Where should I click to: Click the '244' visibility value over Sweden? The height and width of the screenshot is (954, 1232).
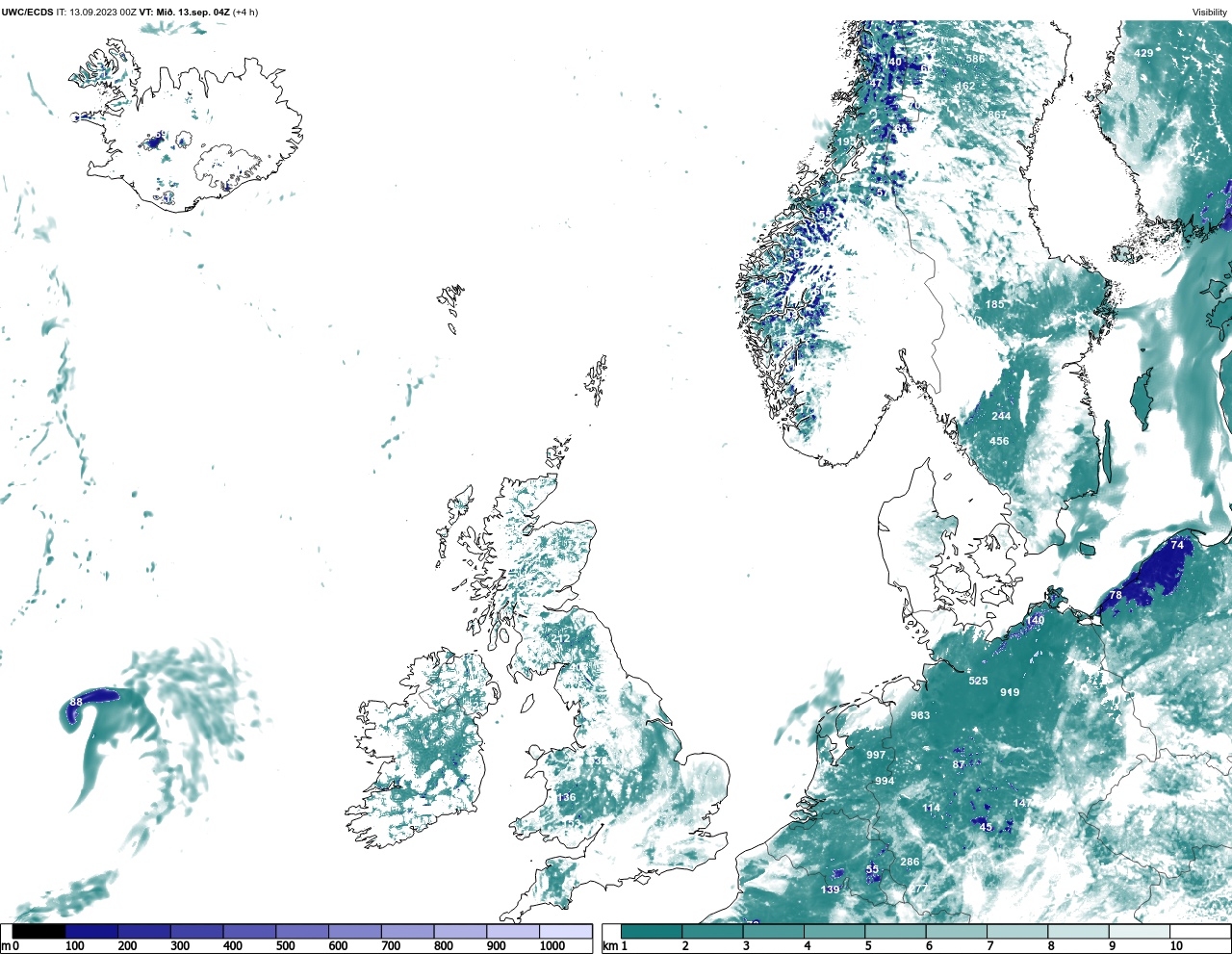(1001, 416)
